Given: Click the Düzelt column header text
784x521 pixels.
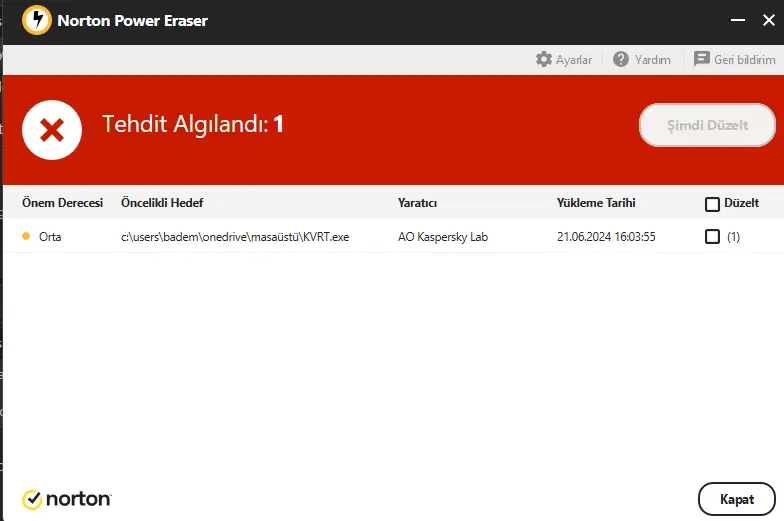Looking at the screenshot, I should [742, 202].
